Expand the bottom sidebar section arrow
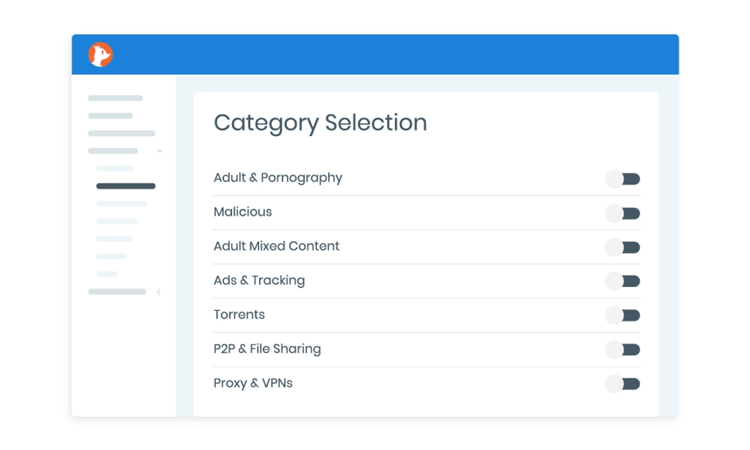Image resolution: width=750 pixels, height=450 pixels. [x=158, y=292]
